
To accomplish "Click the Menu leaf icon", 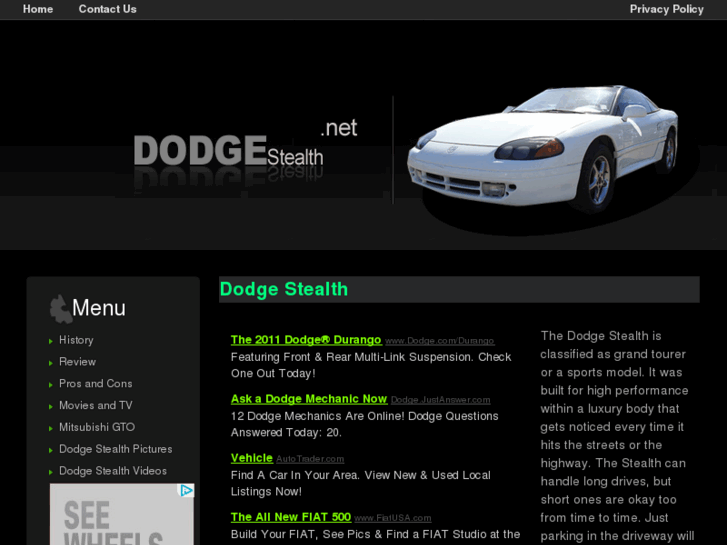I will pos(60,309).
